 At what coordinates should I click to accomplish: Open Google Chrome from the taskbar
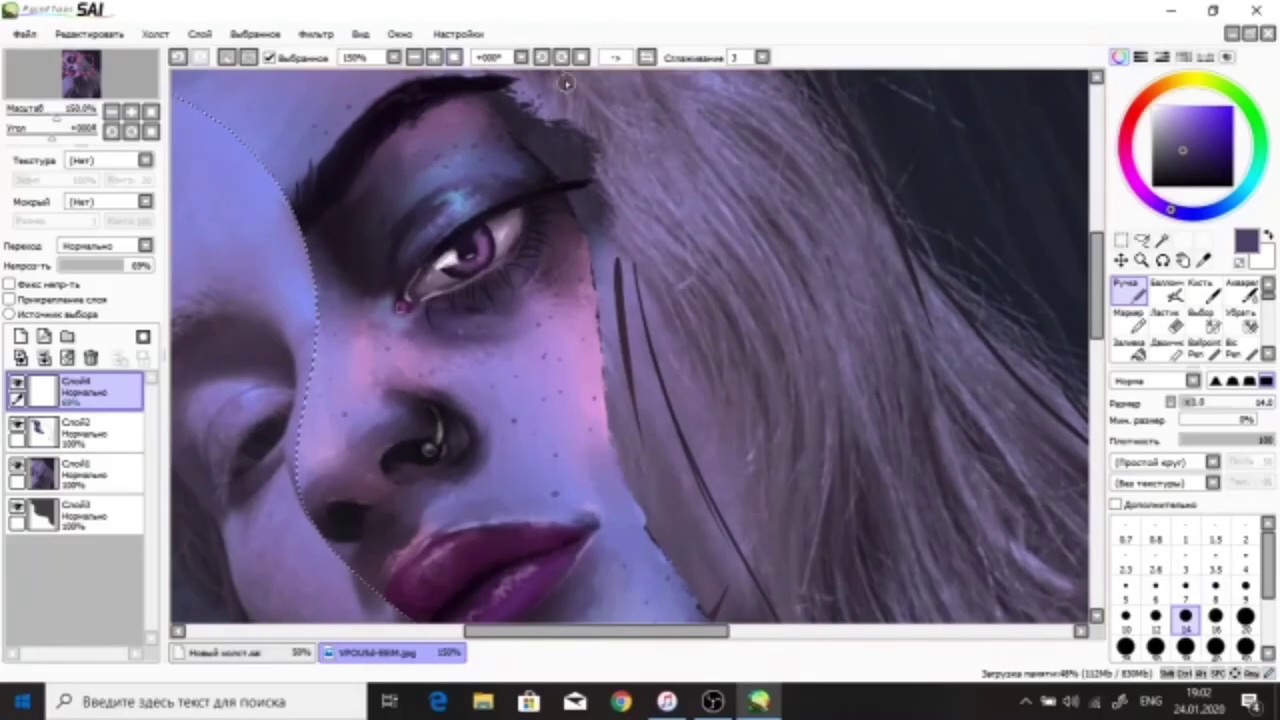coord(620,702)
